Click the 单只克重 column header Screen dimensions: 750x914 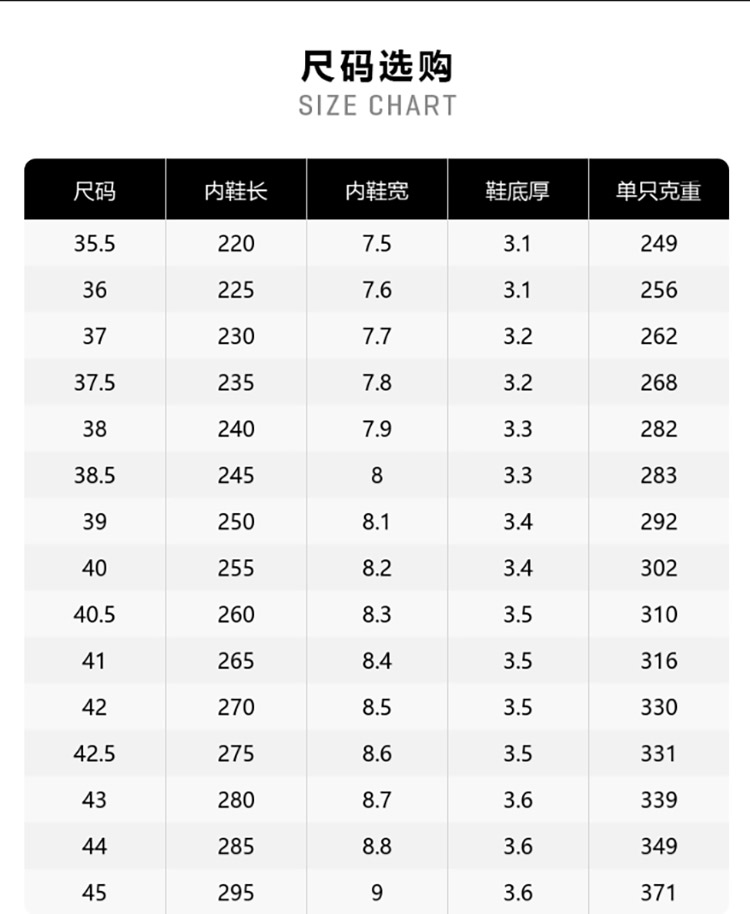(x=659, y=191)
